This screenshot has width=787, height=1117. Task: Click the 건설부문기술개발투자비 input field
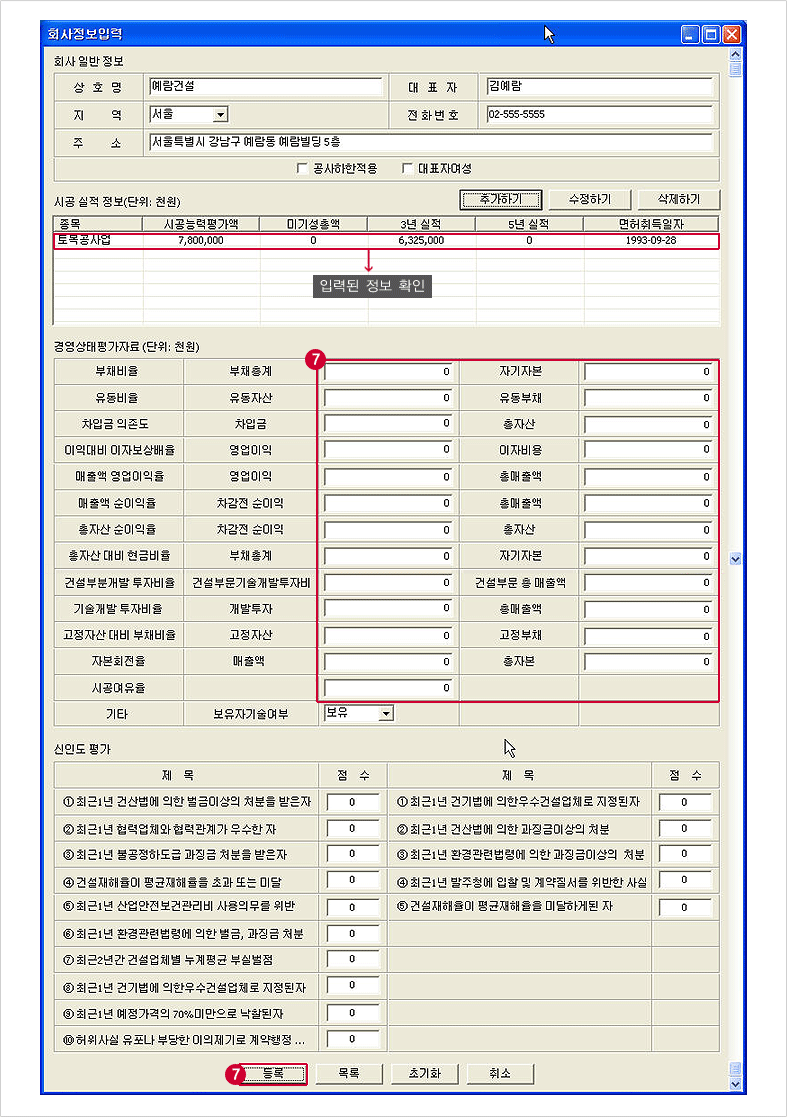pos(388,583)
